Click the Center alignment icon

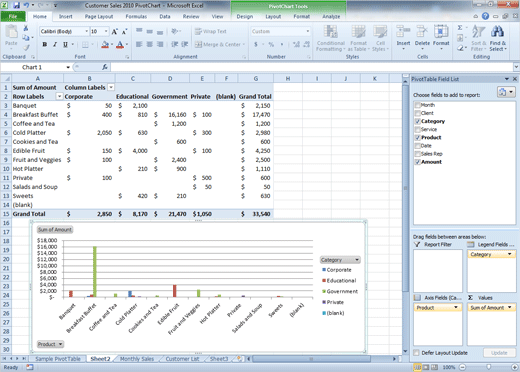point(150,44)
